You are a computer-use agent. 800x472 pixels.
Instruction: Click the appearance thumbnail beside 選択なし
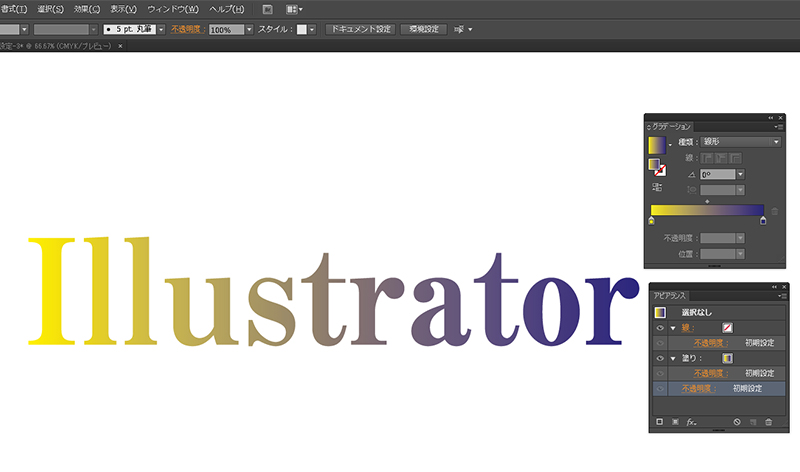660,312
